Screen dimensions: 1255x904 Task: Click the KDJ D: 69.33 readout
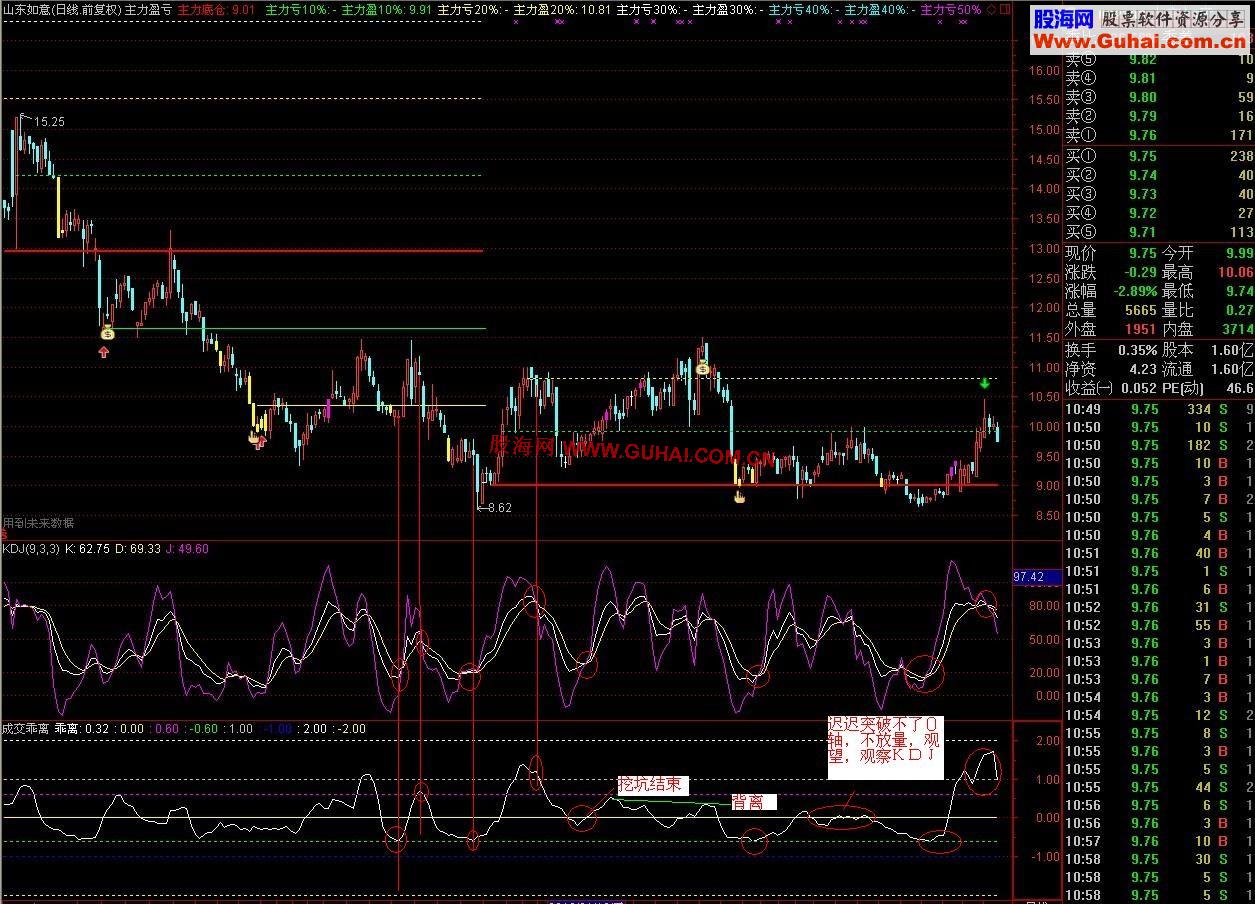click(x=138, y=548)
